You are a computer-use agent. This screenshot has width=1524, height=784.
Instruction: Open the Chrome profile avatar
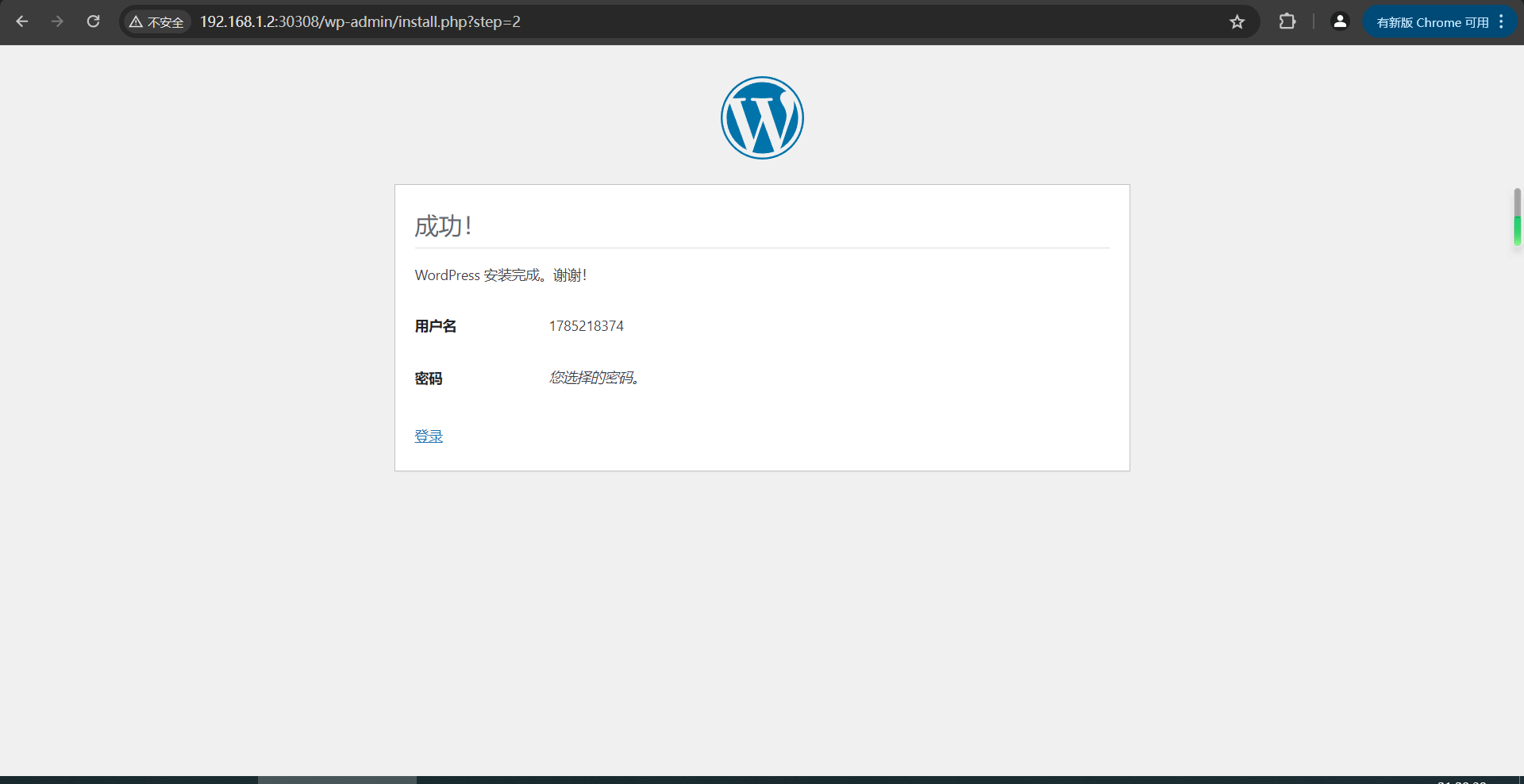click(x=1339, y=21)
